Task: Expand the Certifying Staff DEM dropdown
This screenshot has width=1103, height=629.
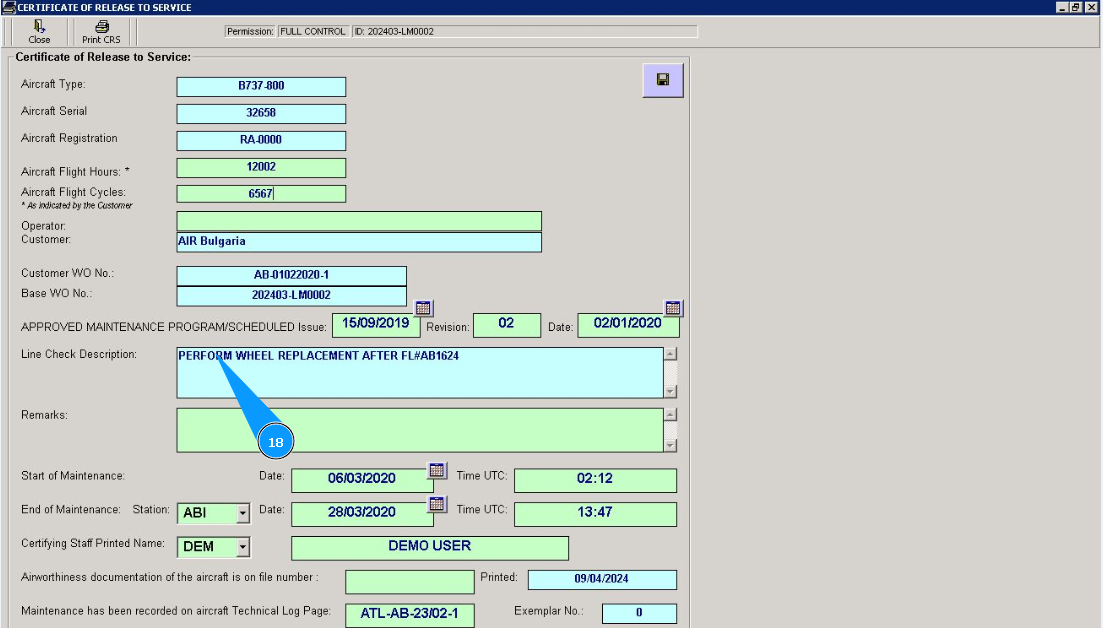Action: 242,547
